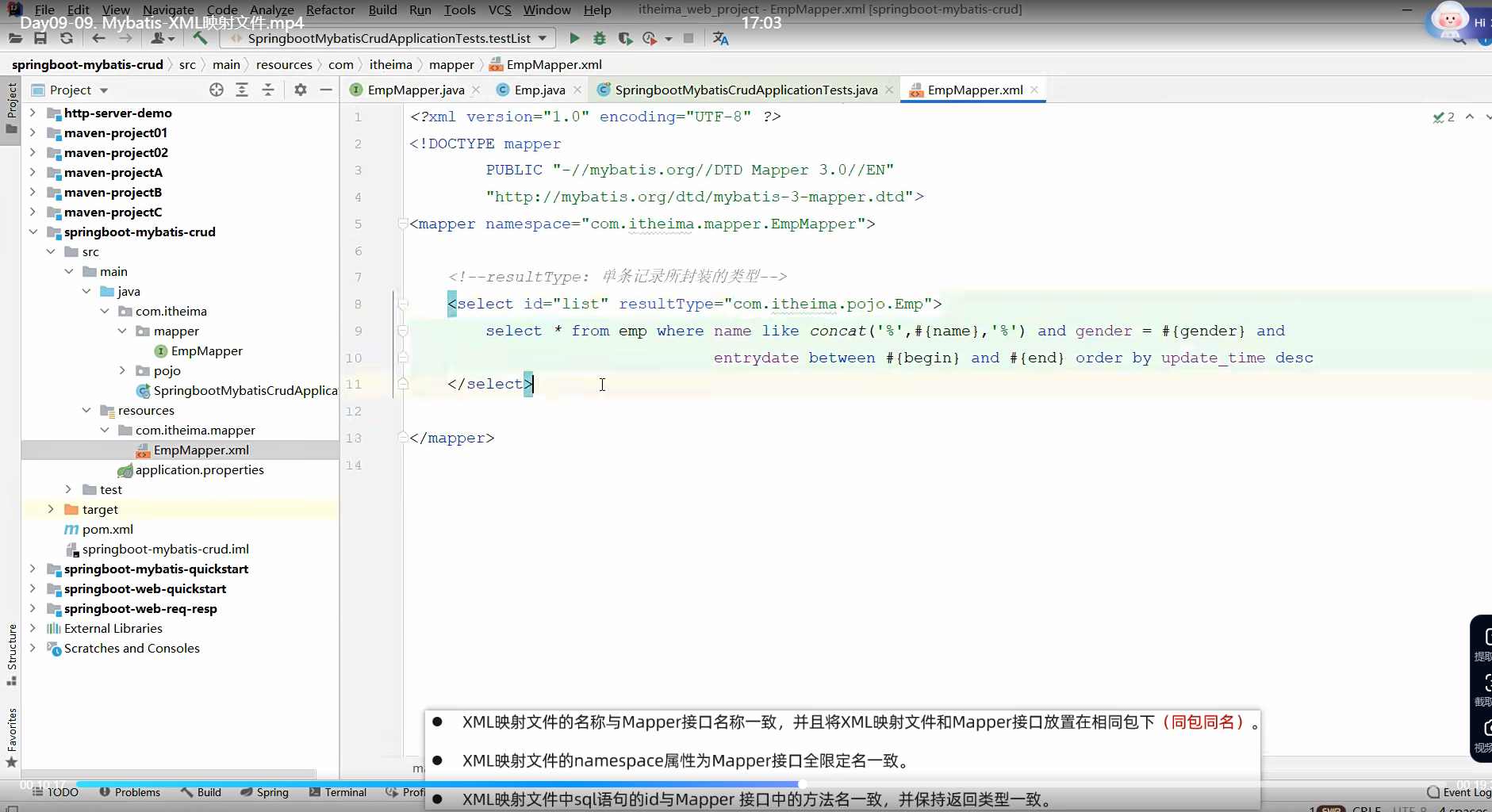Expand the maven-project01 module

[33, 132]
